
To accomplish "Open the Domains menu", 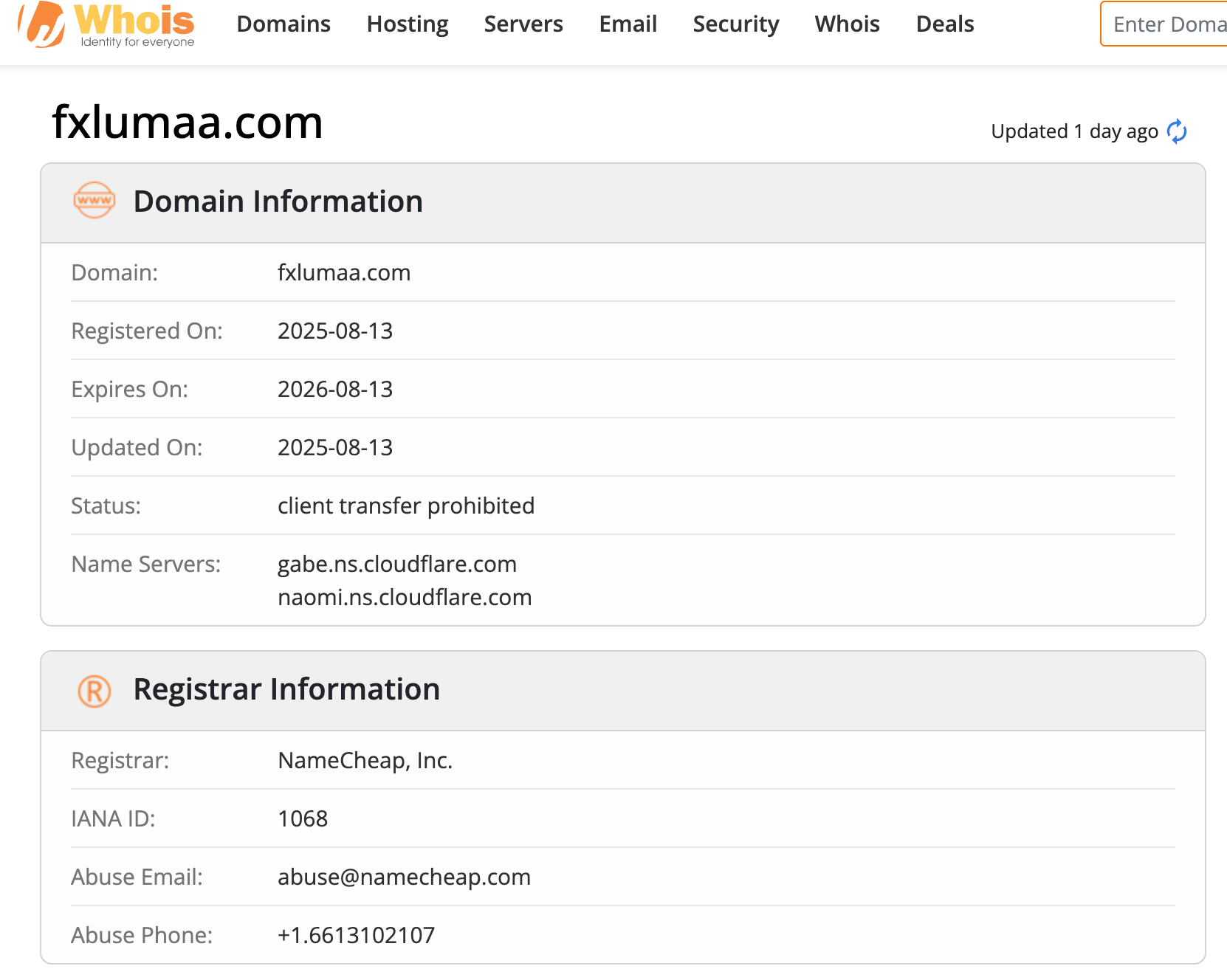I will 283,24.
